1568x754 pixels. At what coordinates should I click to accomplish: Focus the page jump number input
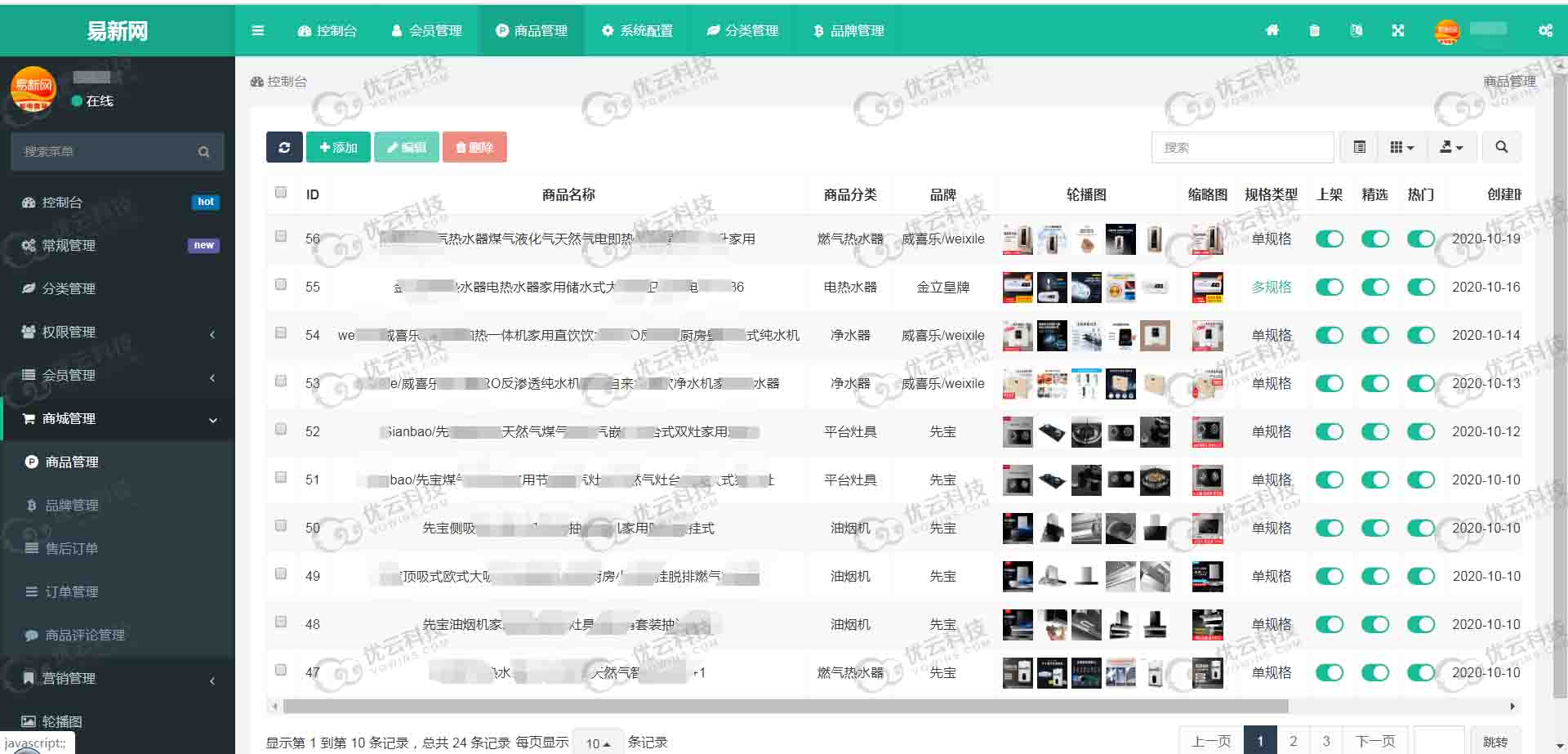pyautogui.click(x=1438, y=741)
